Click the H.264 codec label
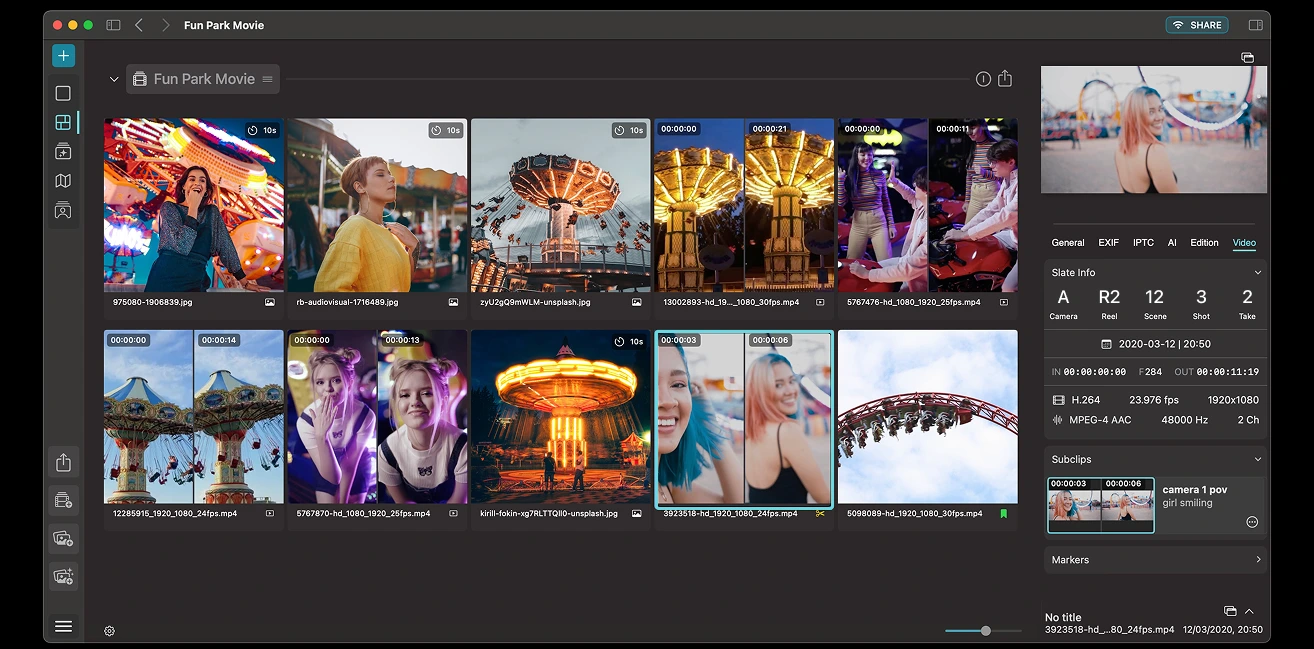Screen dimensions: 1314x649 click(1086, 400)
